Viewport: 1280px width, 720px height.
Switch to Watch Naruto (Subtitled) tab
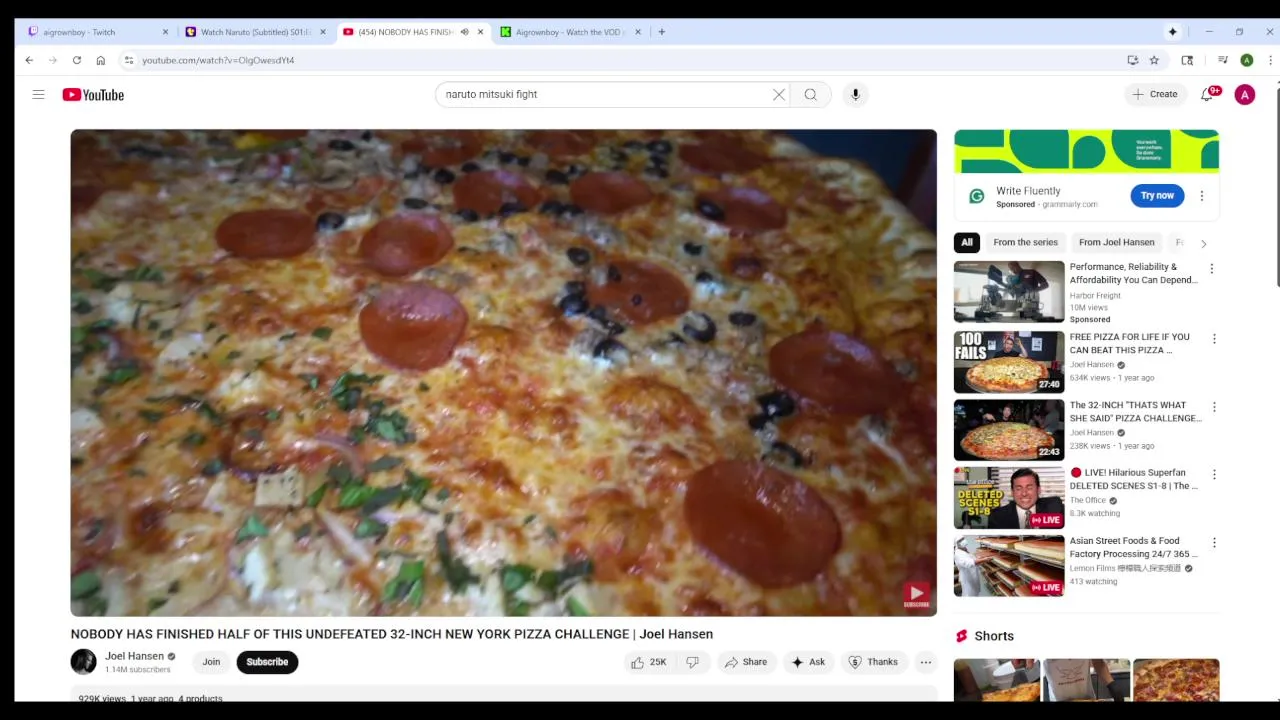coord(255,32)
